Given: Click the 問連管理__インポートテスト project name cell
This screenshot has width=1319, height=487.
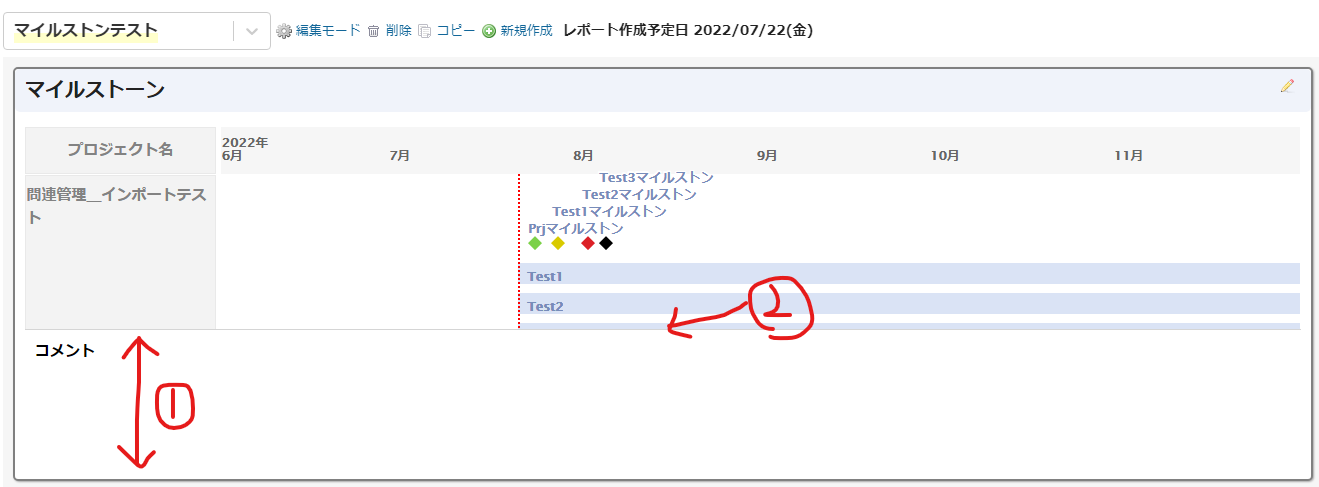Looking at the screenshot, I should 118,205.
